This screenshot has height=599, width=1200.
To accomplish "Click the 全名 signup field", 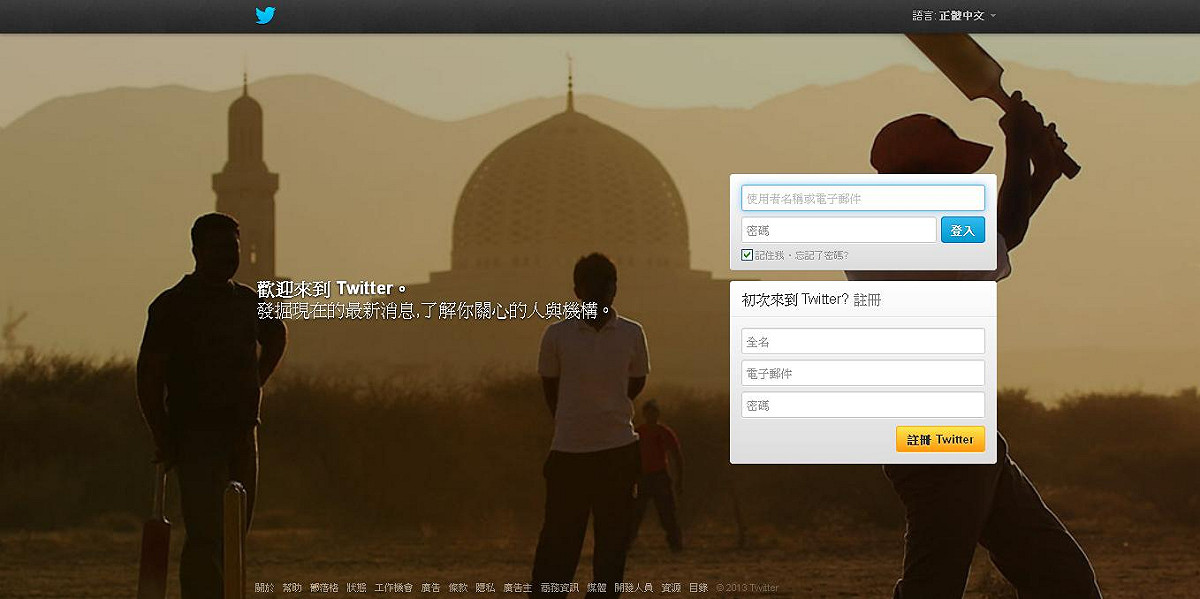I will pos(863,341).
